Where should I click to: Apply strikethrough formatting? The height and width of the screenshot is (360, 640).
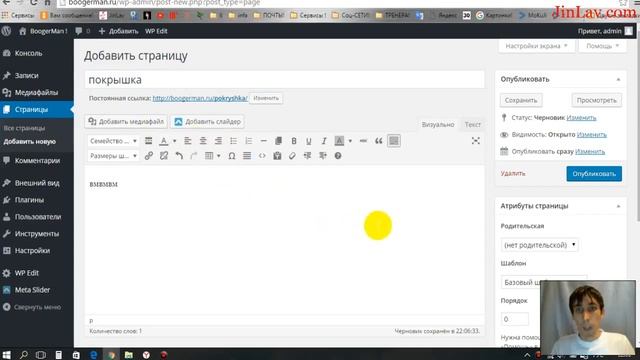tap(363, 141)
